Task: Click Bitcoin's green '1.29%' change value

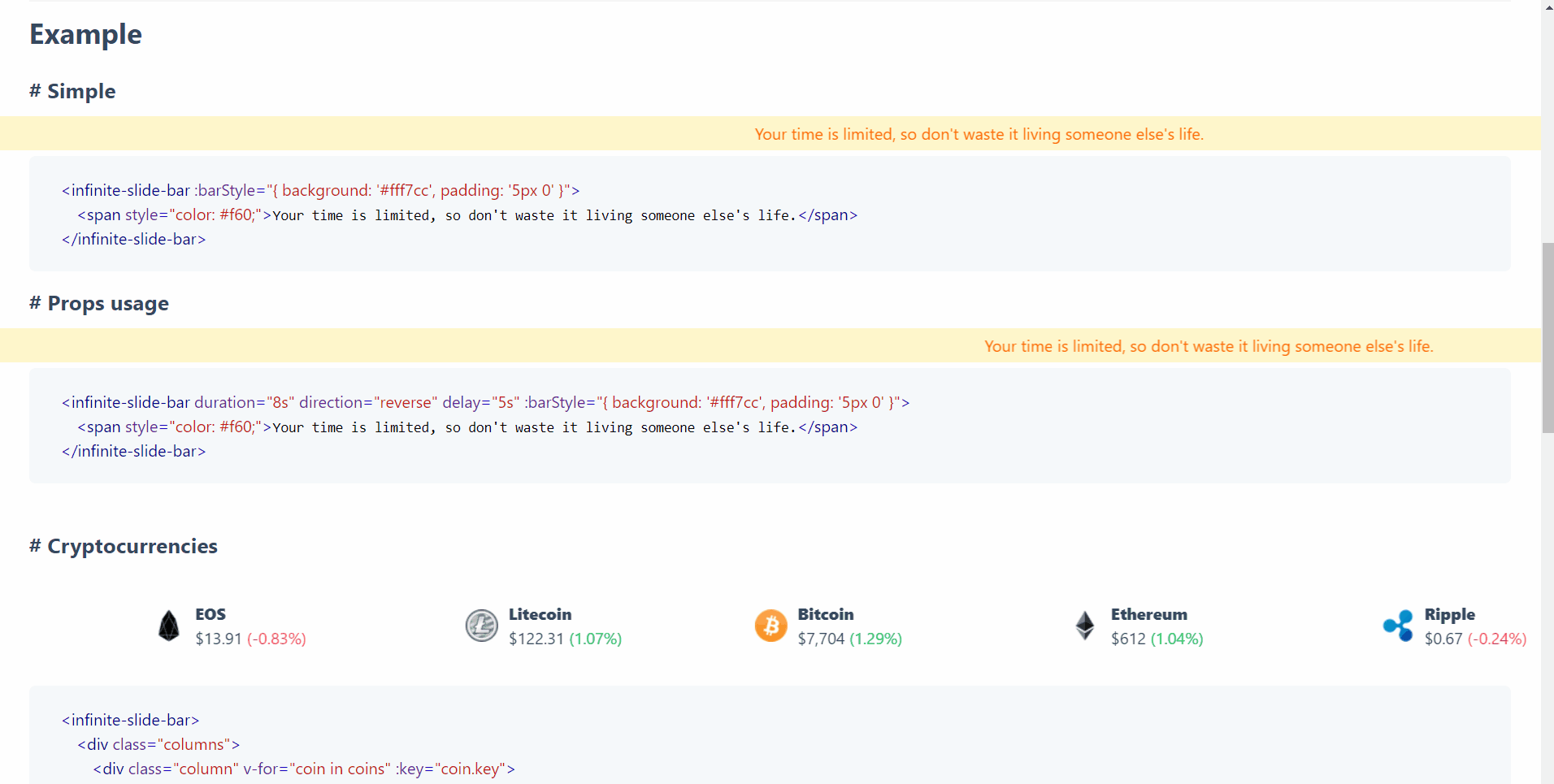Action: [875, 639]
